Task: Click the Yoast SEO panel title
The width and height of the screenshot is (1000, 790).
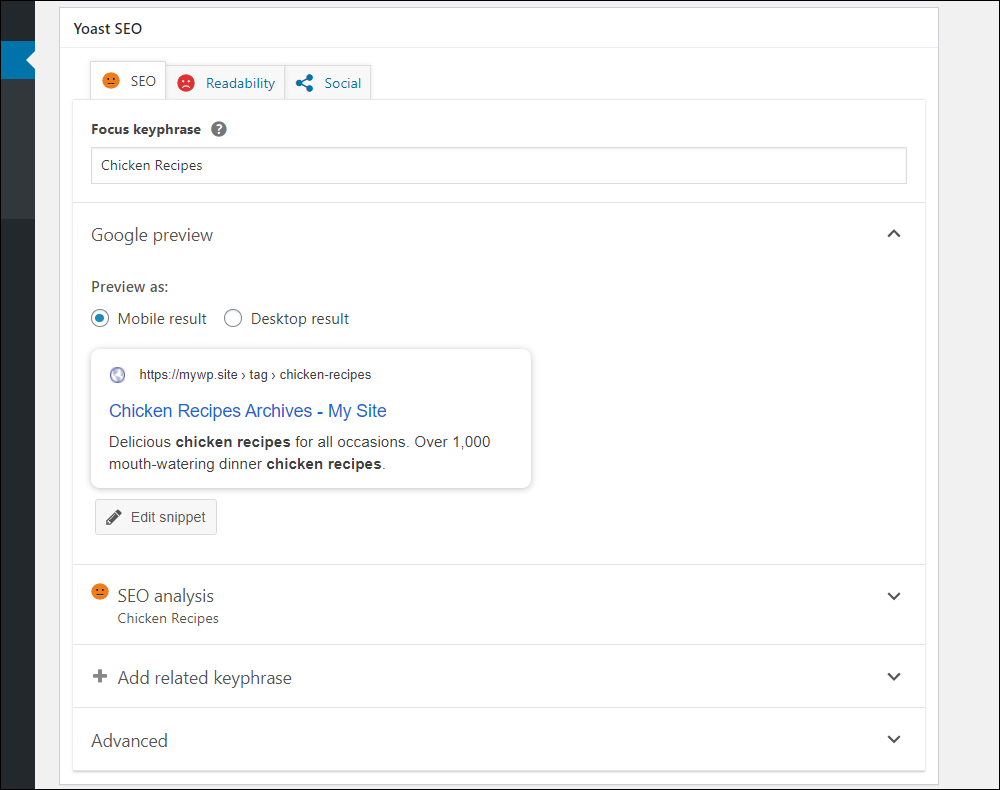Action: (108, 29)
